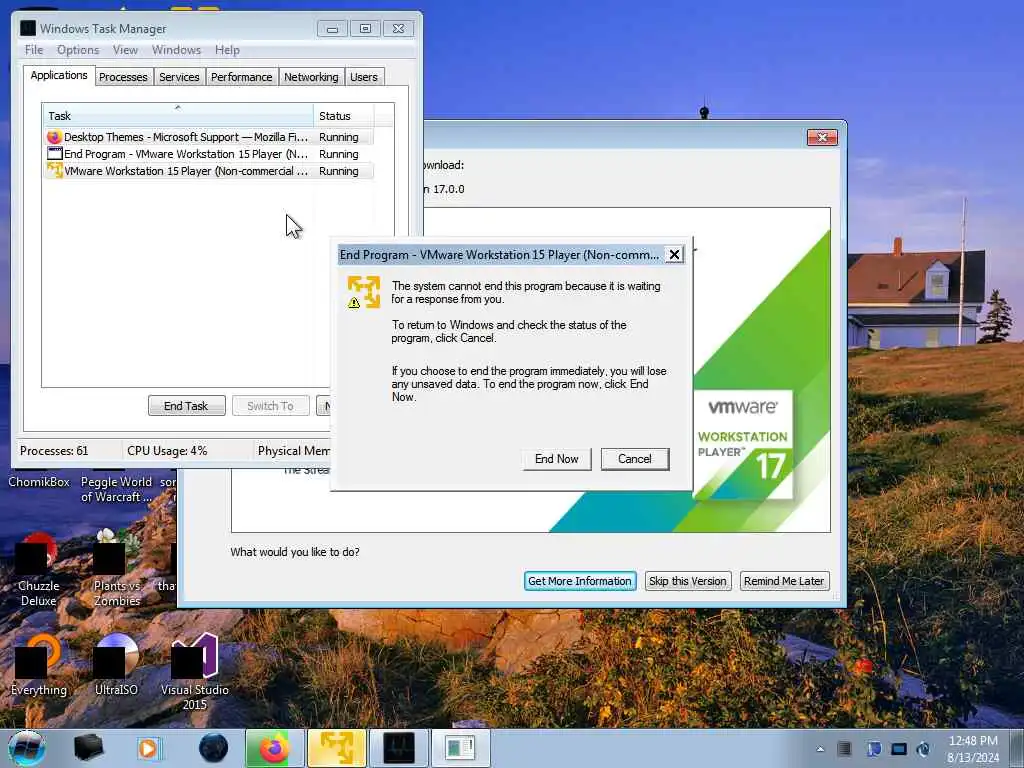Click Physical Mem status bar entry
The width and height of the screenshot is (1024, 768).
click(294, 451)
